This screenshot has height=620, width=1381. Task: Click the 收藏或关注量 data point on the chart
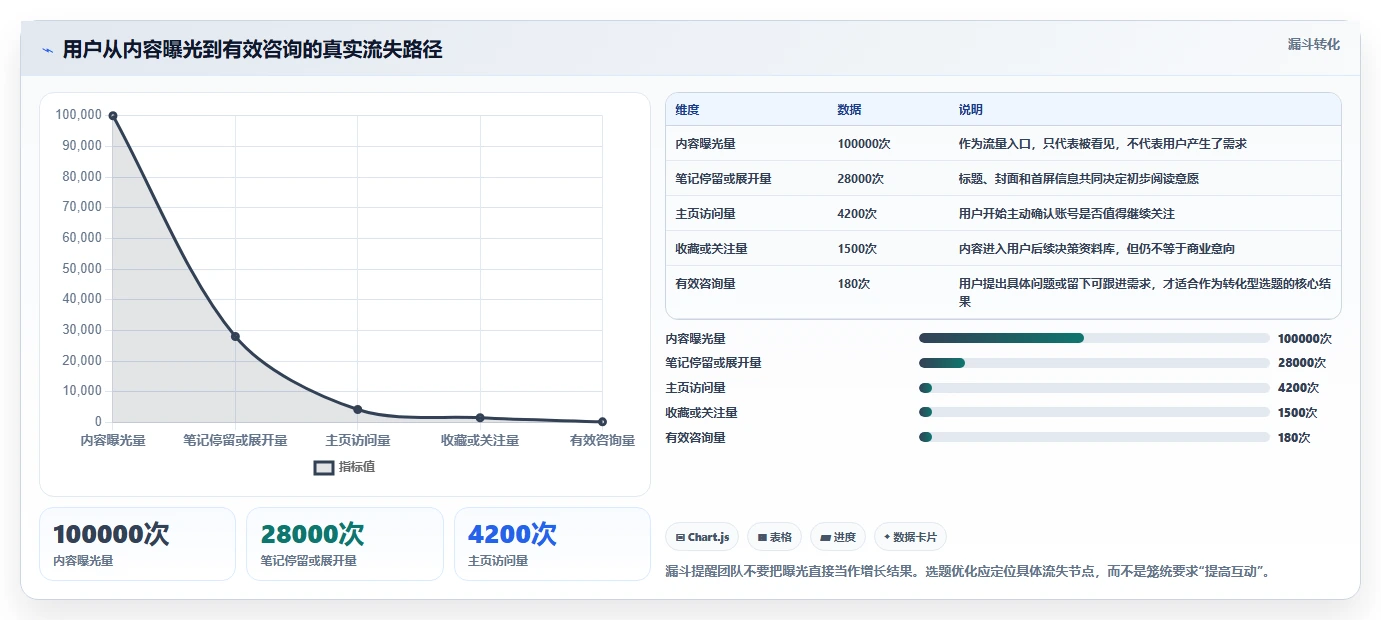[x=480, y=418]
